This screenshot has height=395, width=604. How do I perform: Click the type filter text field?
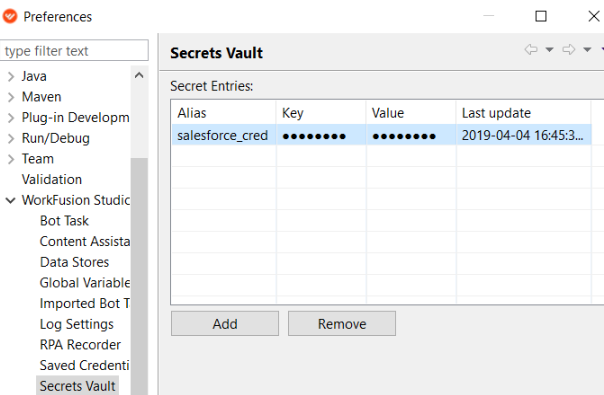tap(74, 50)
